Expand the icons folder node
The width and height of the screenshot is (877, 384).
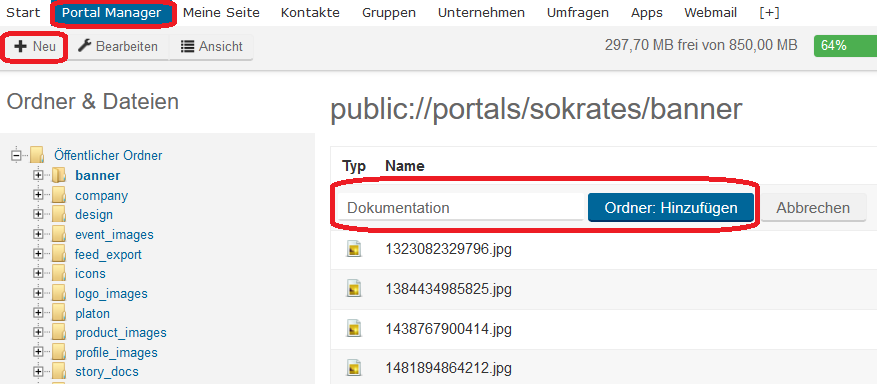[x=38, y=273]
